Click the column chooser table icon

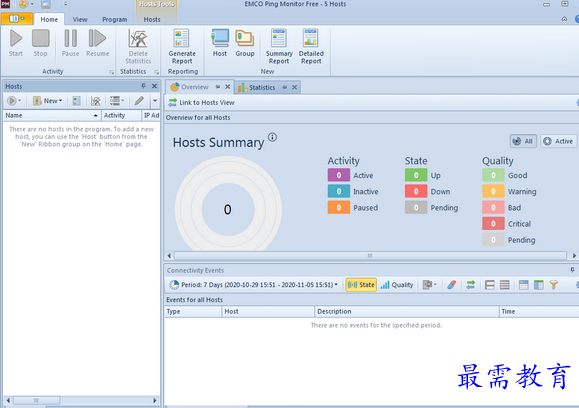pyautogui.click(x=539, y=285)
